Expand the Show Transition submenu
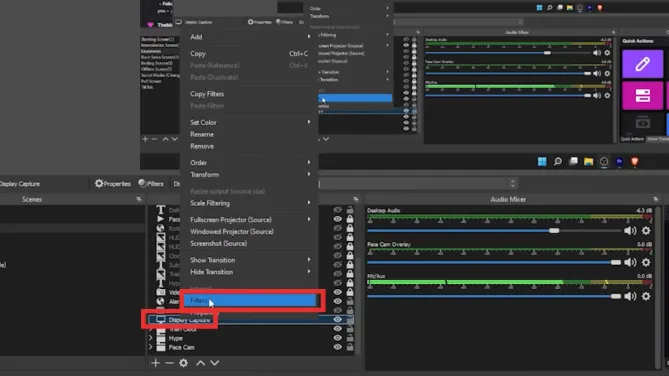The height and width of the screenshot is (376, 669). tap(309, 260)
